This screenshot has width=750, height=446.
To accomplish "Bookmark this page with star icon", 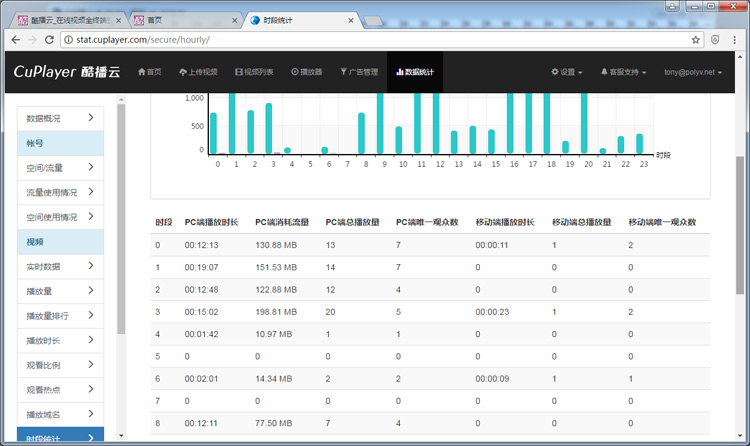I will pyautogui.click(x=696, y=40).
